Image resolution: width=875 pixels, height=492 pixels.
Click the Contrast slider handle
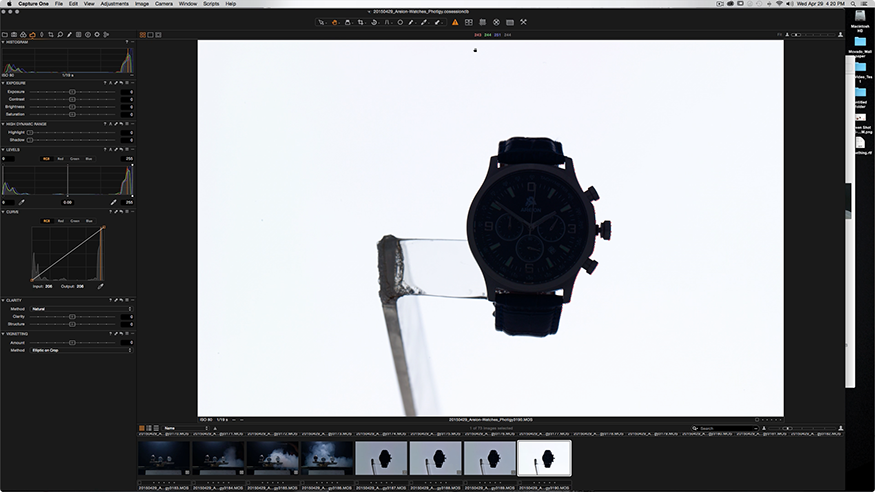72,99
